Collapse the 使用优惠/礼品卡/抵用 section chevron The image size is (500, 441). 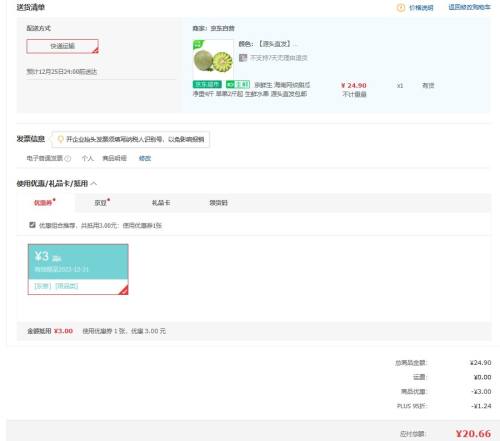click(94, 183)
